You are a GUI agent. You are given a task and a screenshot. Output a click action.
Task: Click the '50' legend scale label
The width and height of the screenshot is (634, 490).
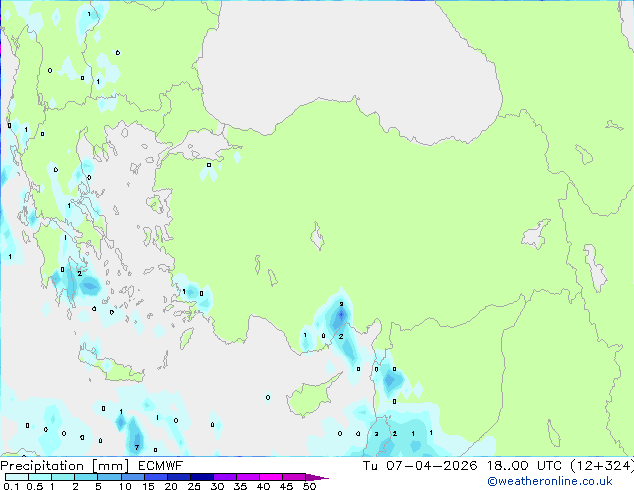click(309, 486)
